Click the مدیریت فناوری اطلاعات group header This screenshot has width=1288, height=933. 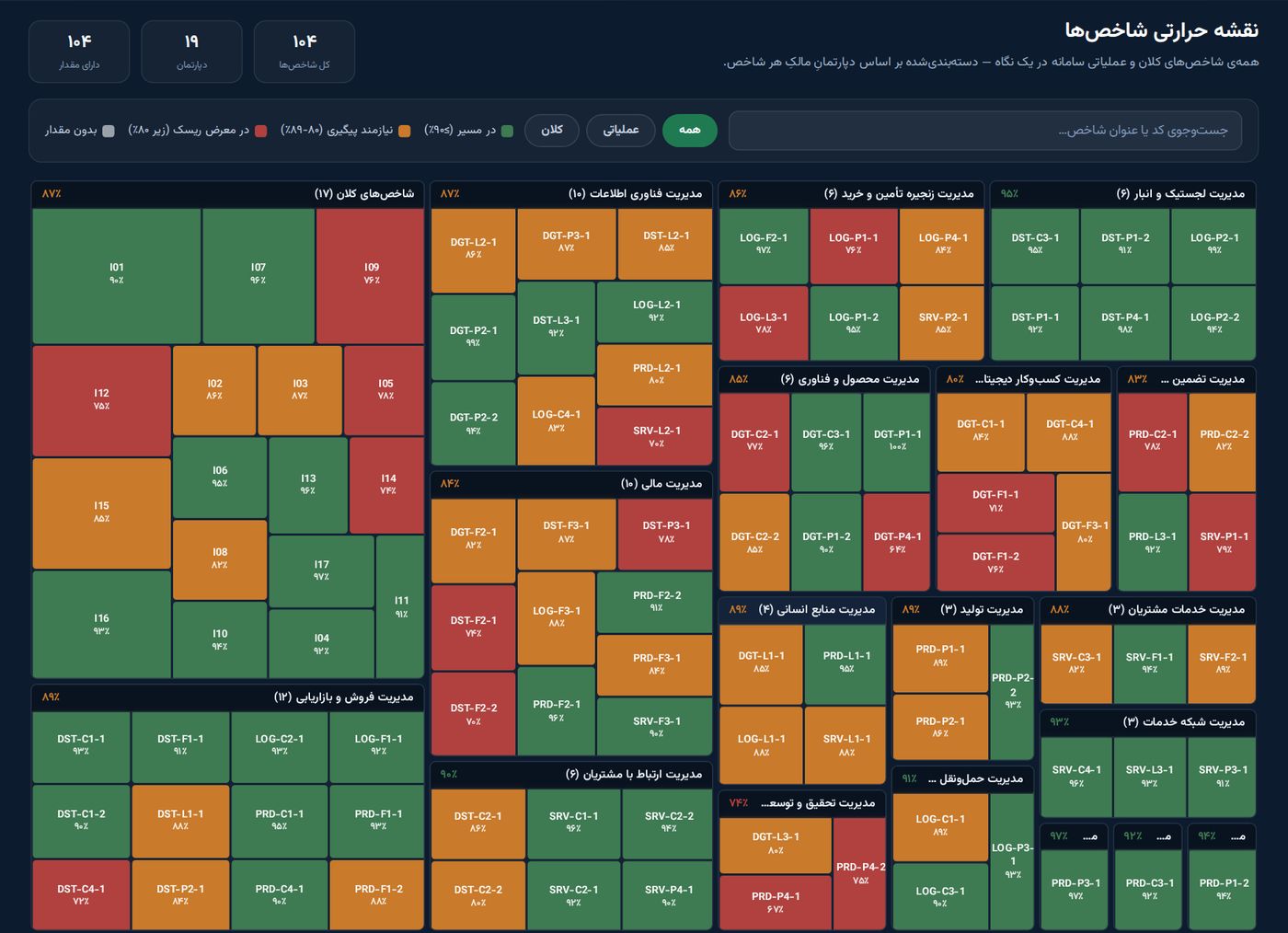tap(571, 194)
